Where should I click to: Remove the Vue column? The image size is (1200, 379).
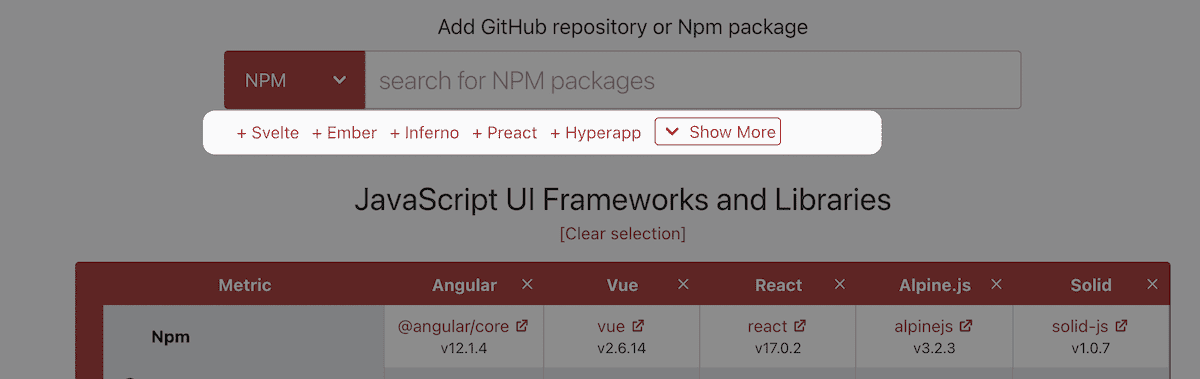[683, 285]
